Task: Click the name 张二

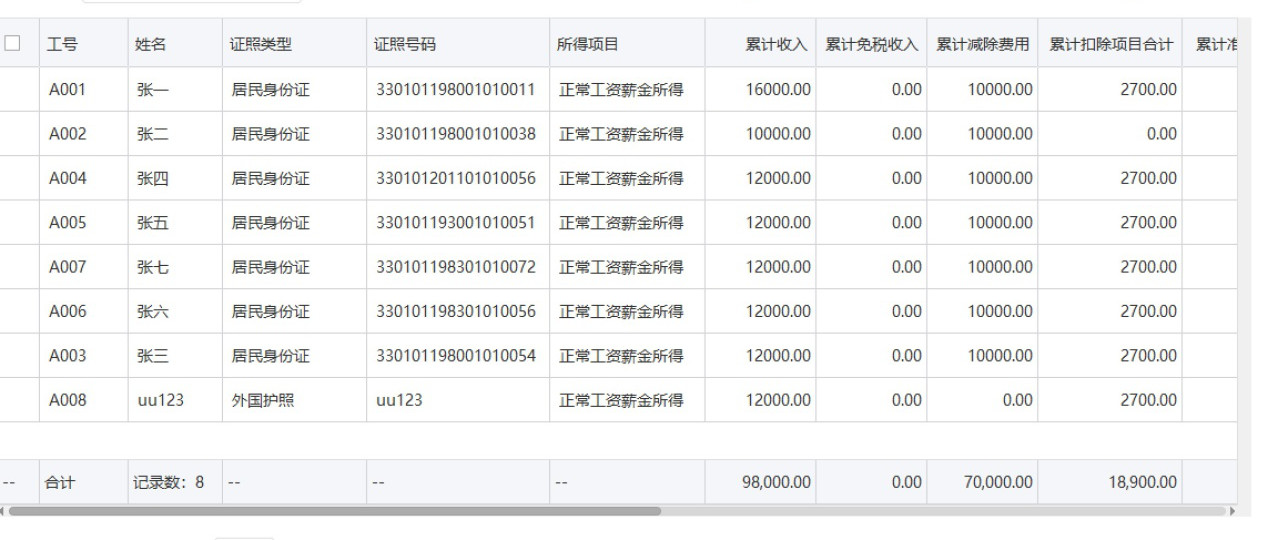Action: (x=152, y=134)
